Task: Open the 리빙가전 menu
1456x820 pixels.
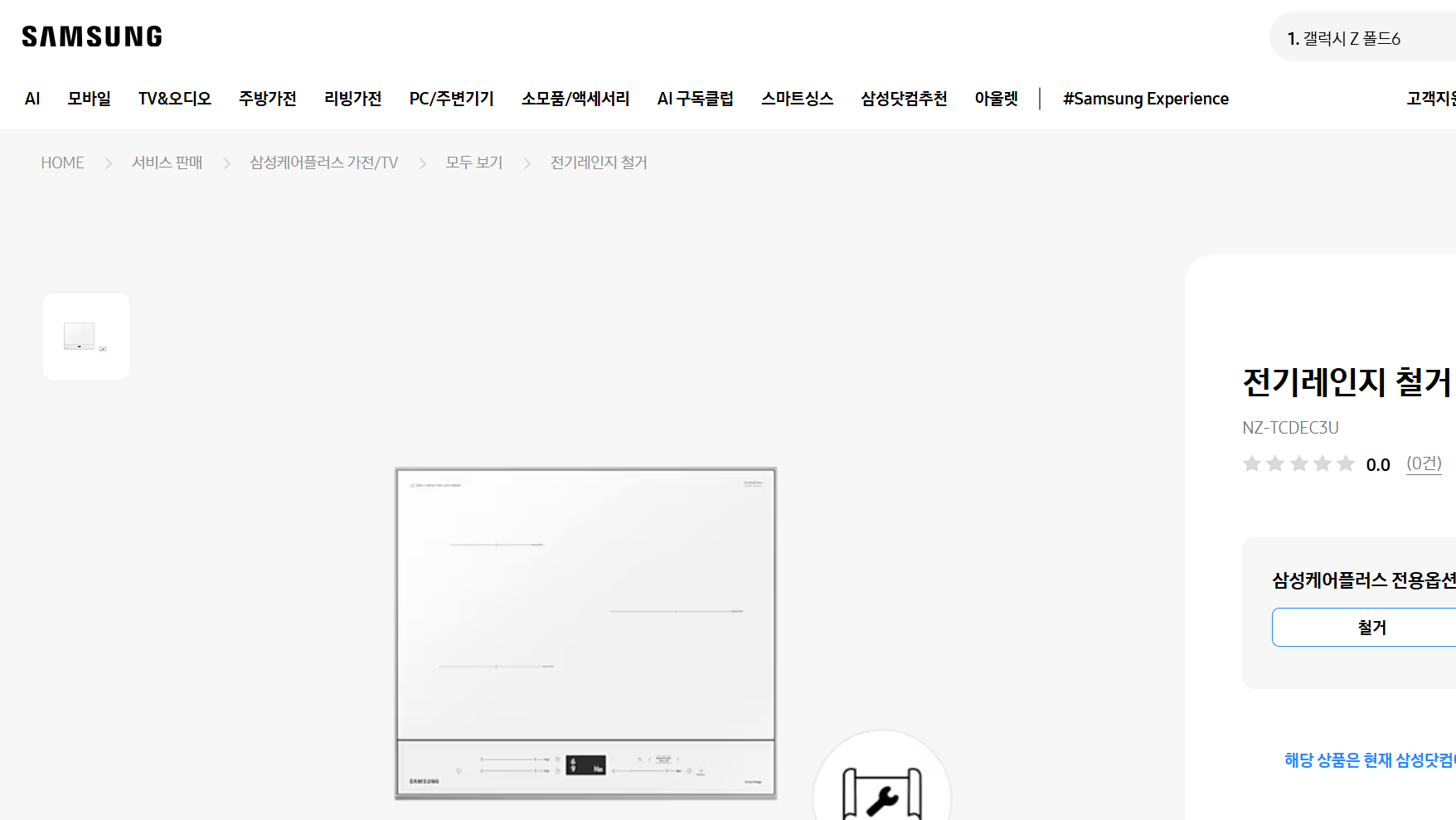Action: click(353, 99)
